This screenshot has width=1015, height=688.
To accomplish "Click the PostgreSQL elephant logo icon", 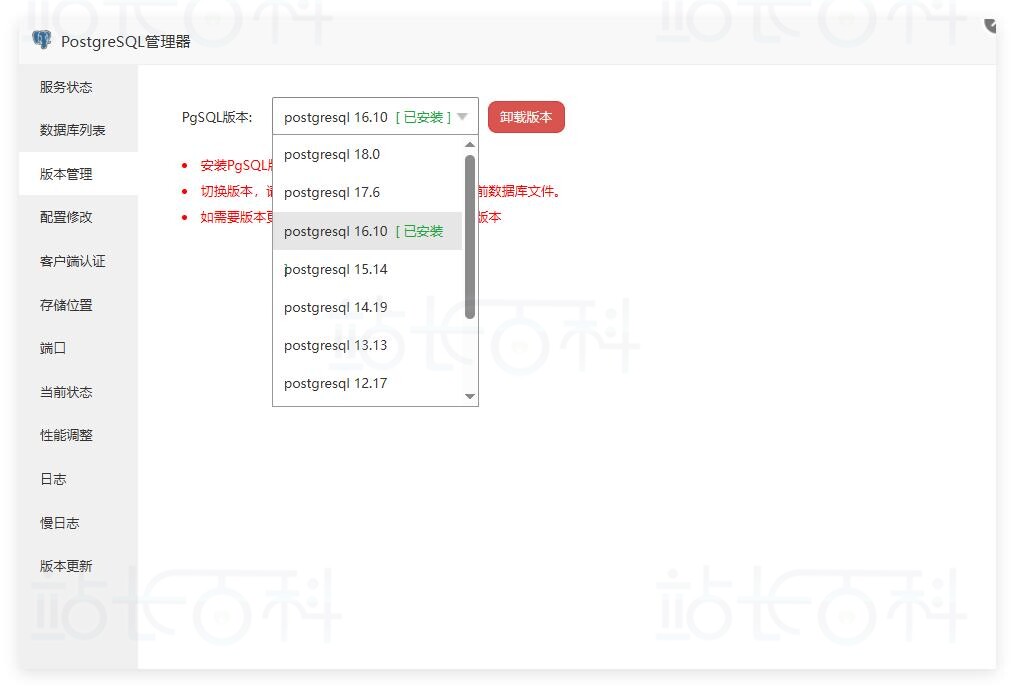I will [42, 40].
